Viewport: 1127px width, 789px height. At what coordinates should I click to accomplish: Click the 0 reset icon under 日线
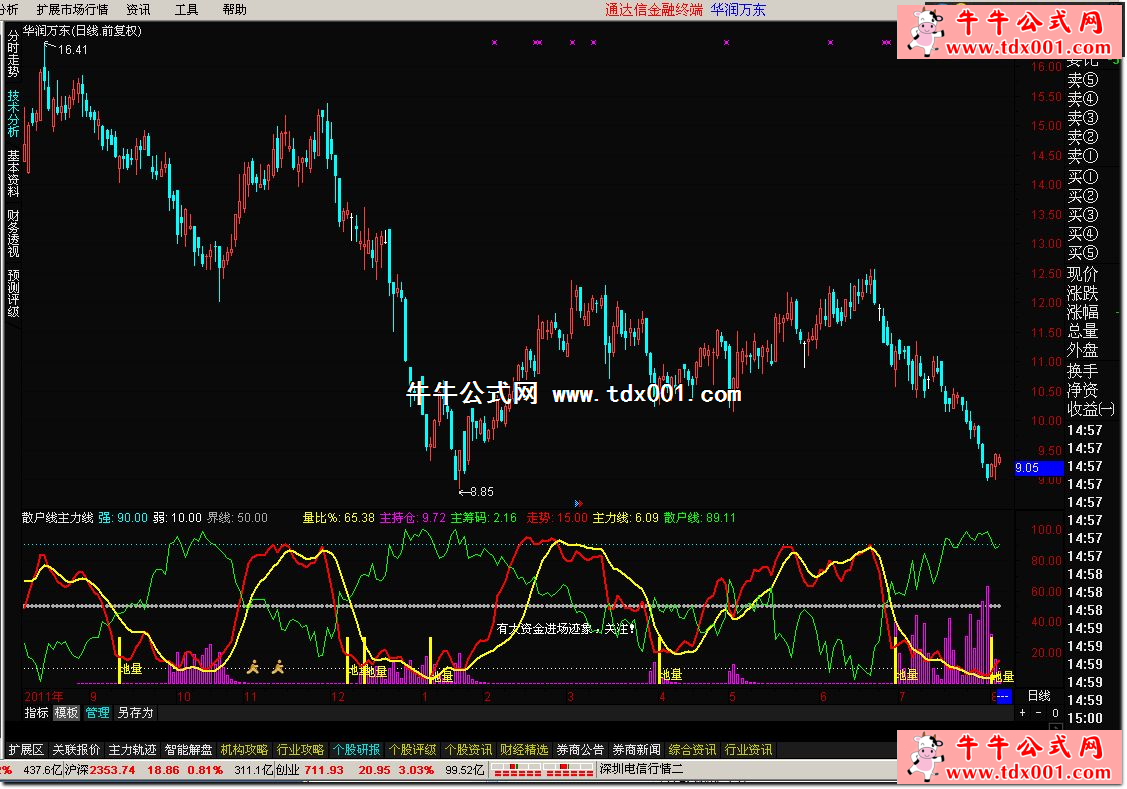click(x=1054, y=713)
